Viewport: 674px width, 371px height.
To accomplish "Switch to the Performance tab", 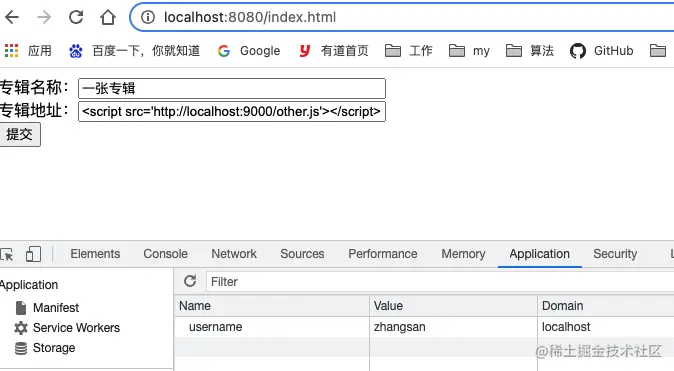I will click(x=383, y=254).
